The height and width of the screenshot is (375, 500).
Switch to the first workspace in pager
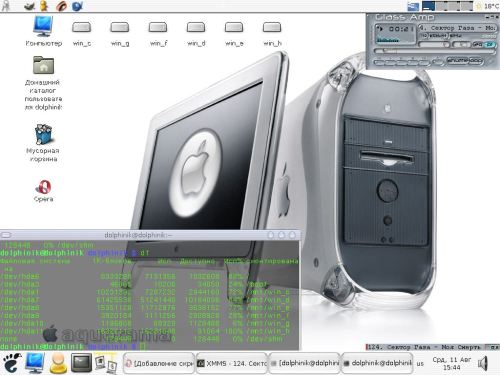point(428,6)
